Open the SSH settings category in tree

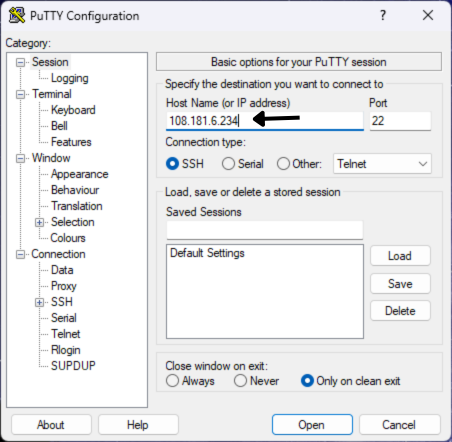[62, 302]
